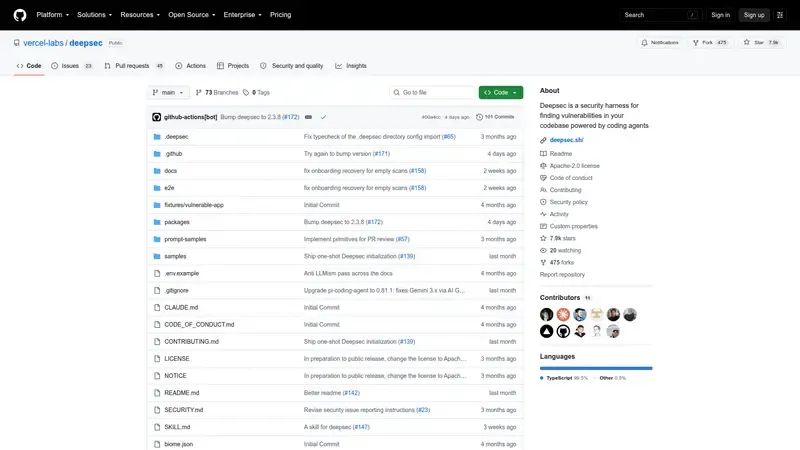
Task: Click the Search field in header
Action: click(x=660, y=15)
